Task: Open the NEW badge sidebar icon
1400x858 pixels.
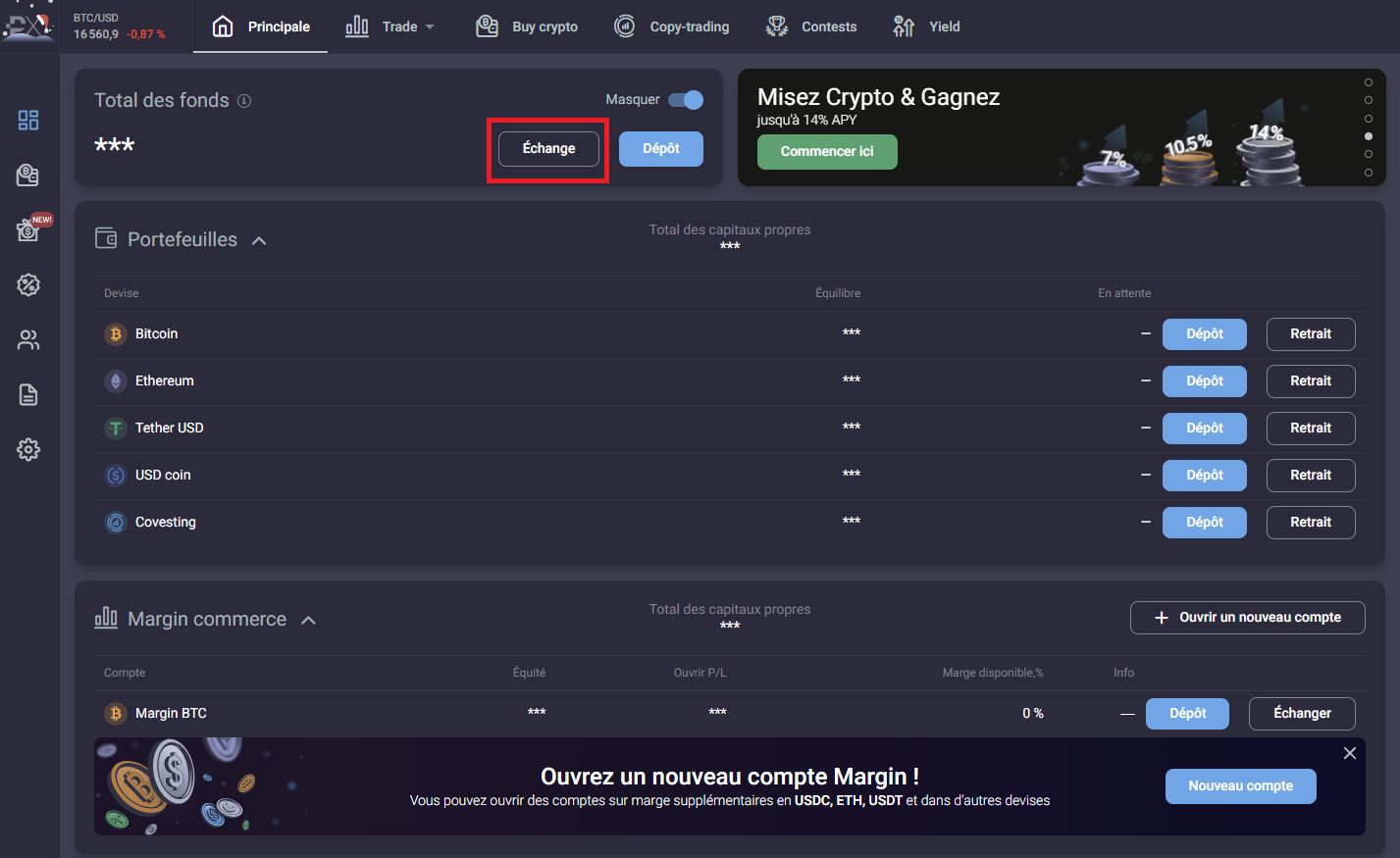Action: point(28,229)
